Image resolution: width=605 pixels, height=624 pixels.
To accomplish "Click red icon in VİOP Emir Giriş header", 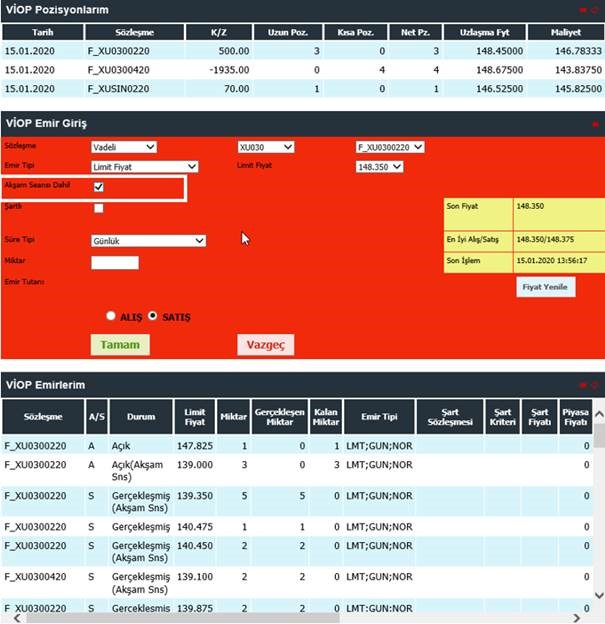I will click(x=594, y=123).
